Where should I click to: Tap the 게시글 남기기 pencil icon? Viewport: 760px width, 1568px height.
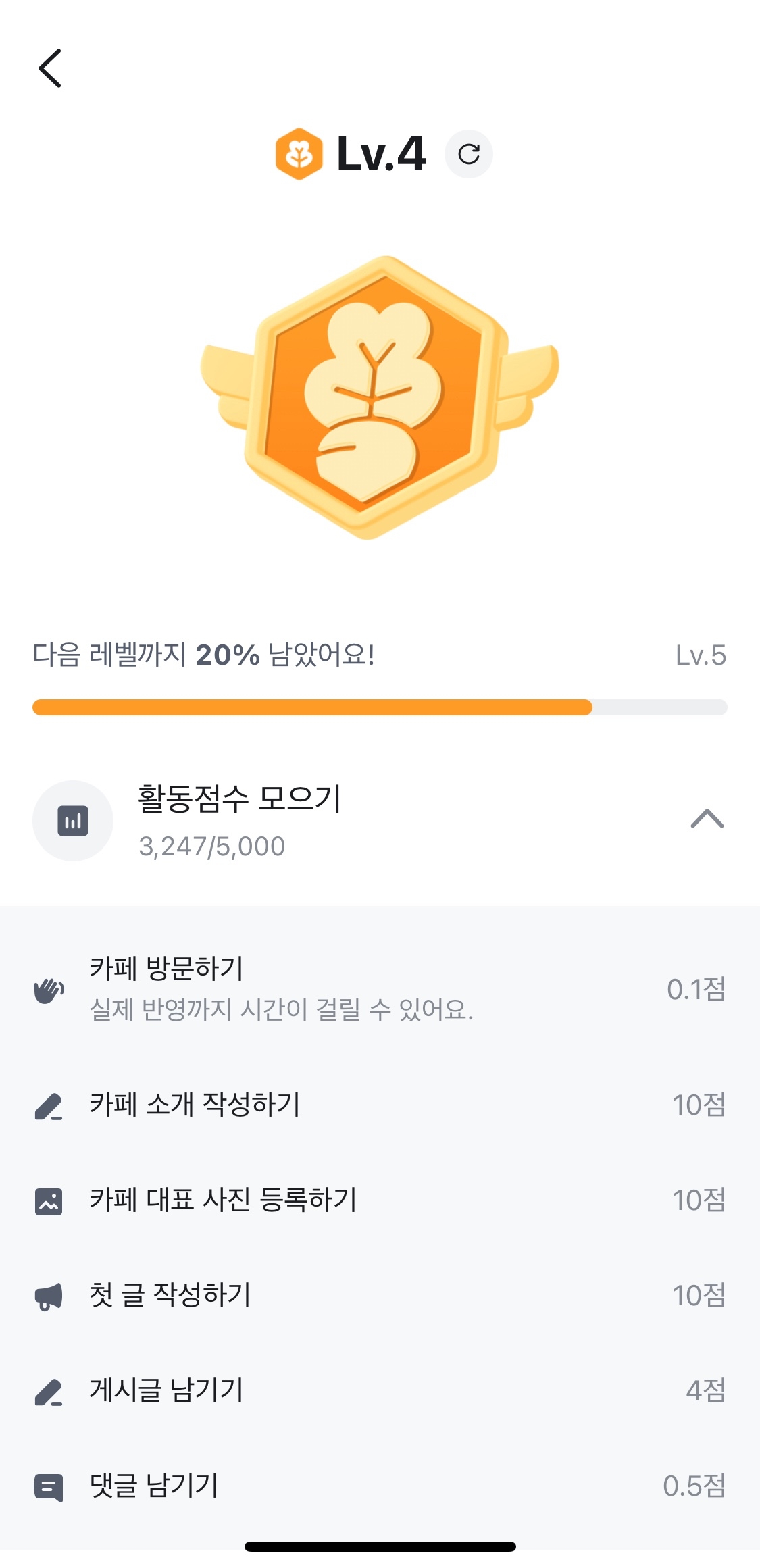click(49, 1392)
